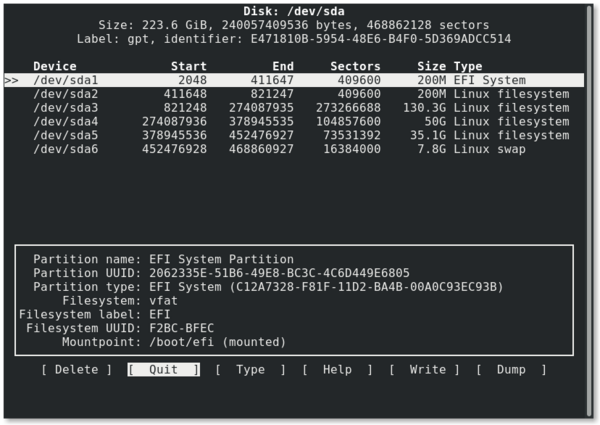This screenshot has height=425, width=600.
Task: Click the /boot/efi mountpoint text
Action: (181, 342)
